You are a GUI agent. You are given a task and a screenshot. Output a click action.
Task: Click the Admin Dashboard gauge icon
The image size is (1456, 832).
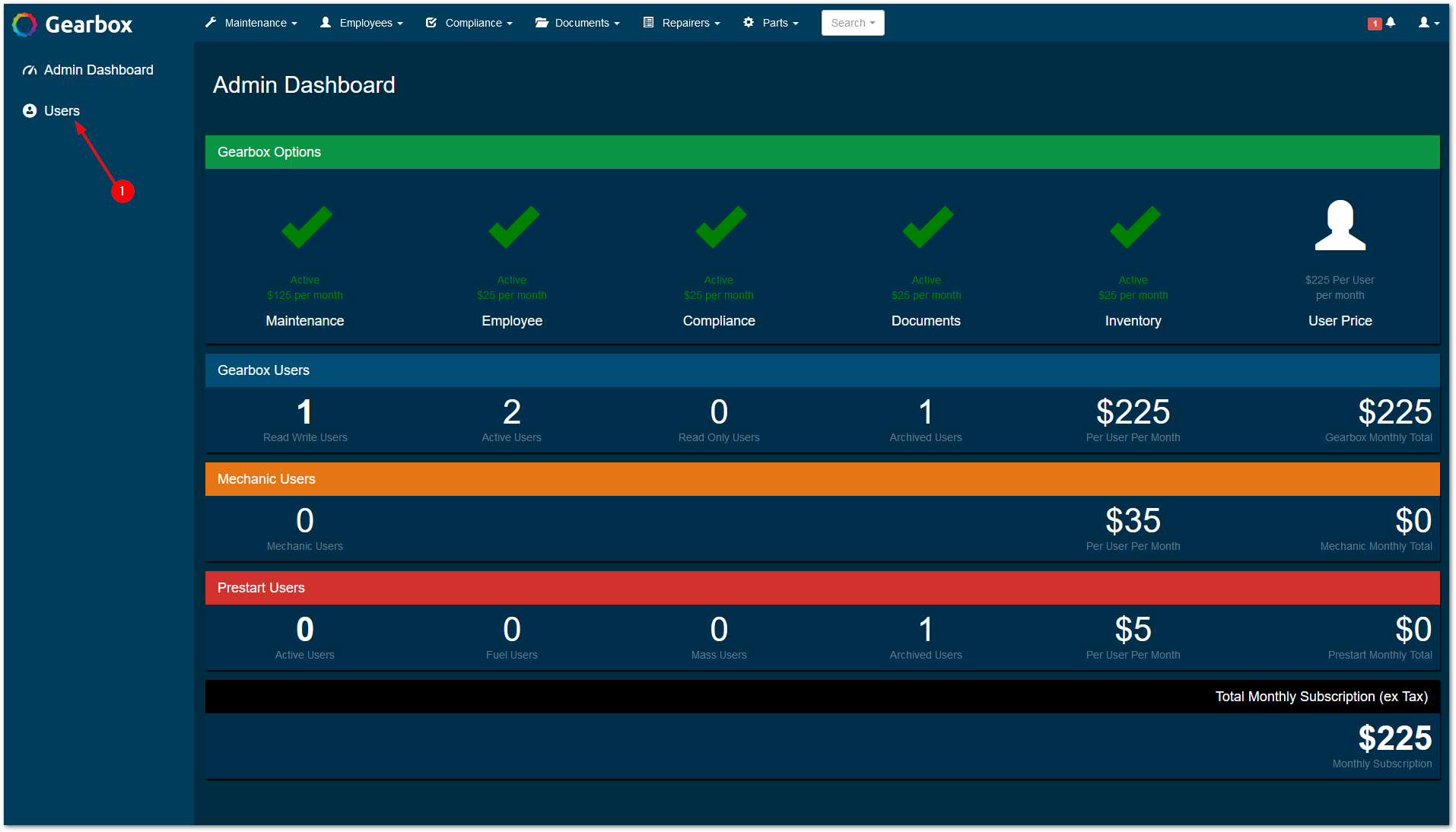click(x=30, y=70)
